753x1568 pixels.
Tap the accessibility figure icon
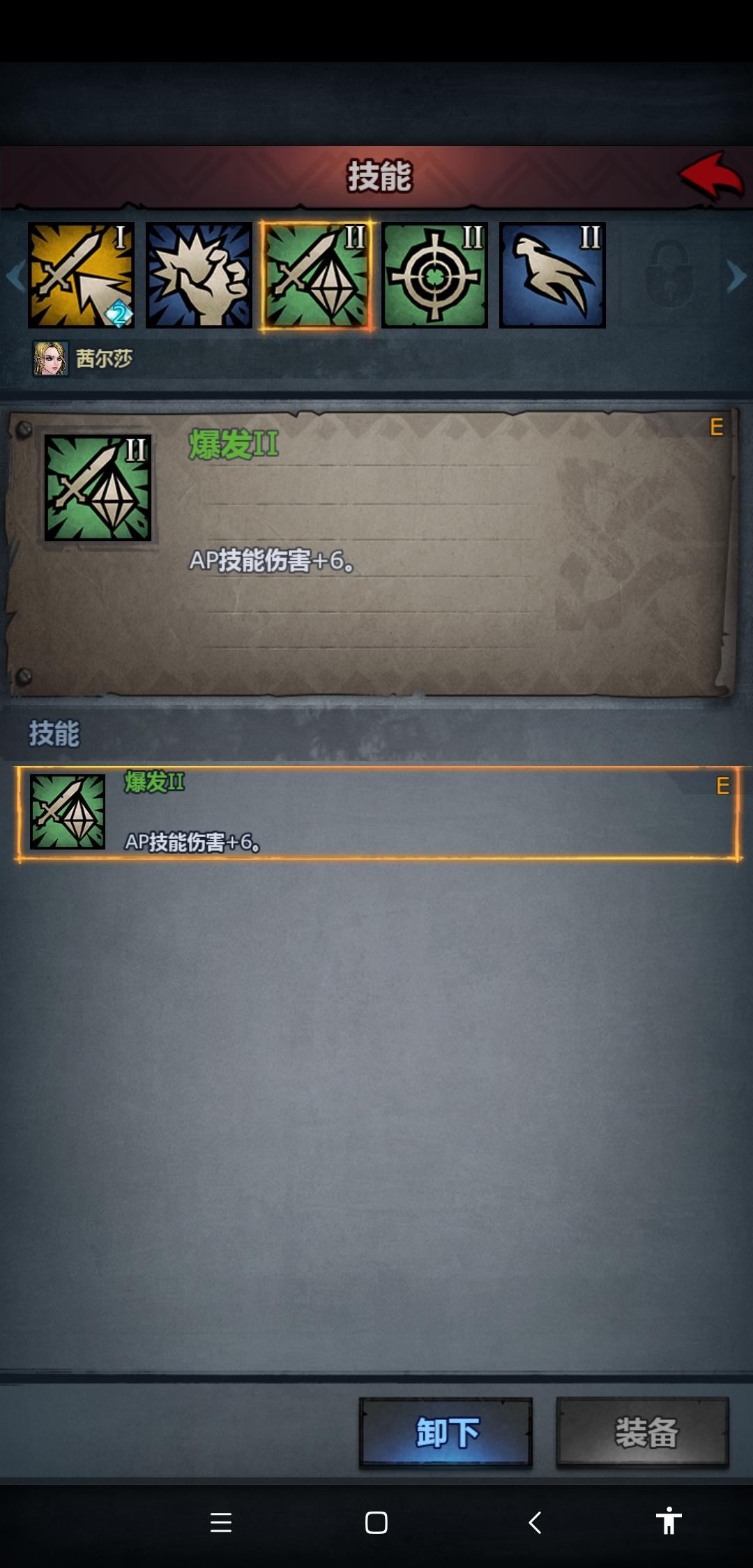pyautogui.click(x=668, y=1521)
